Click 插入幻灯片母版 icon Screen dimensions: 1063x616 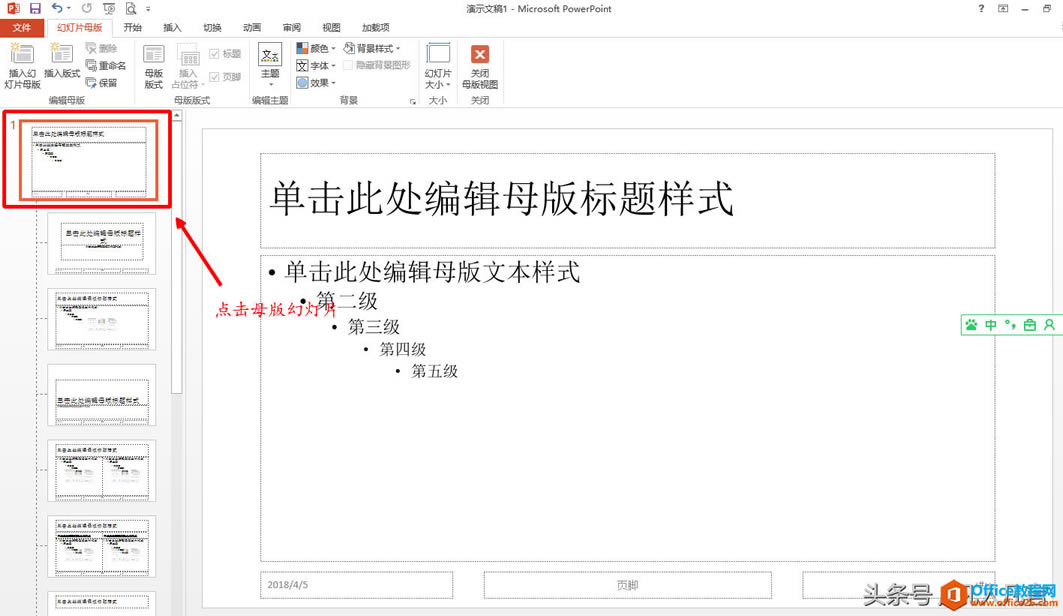(x=22, y=66)
